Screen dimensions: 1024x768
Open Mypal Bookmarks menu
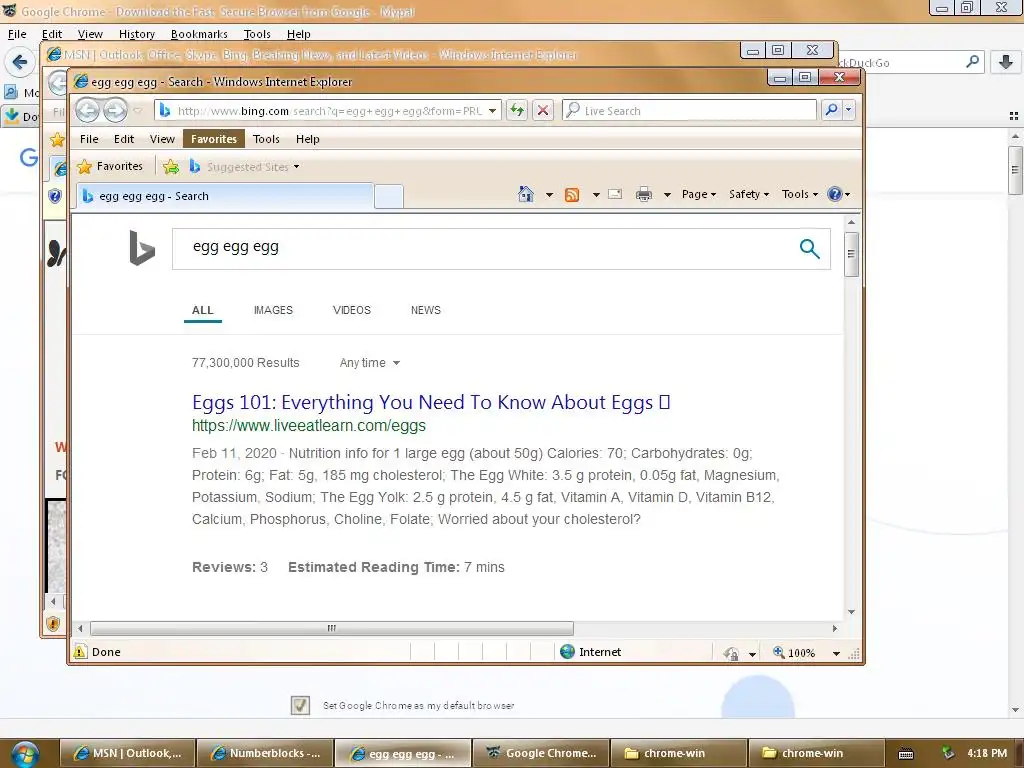tap(199, 34)
